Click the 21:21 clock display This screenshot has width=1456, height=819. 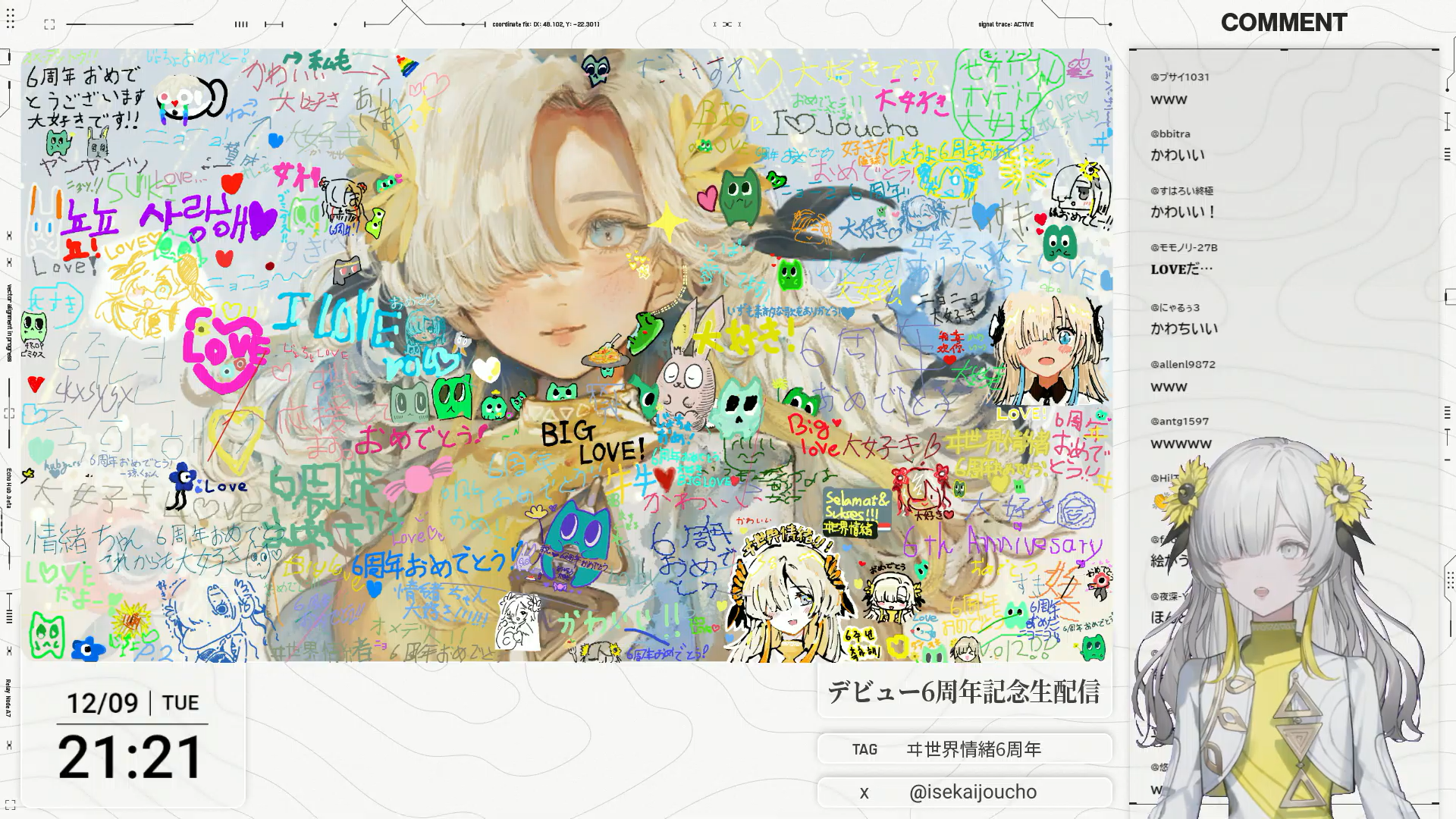pos(130,758)
